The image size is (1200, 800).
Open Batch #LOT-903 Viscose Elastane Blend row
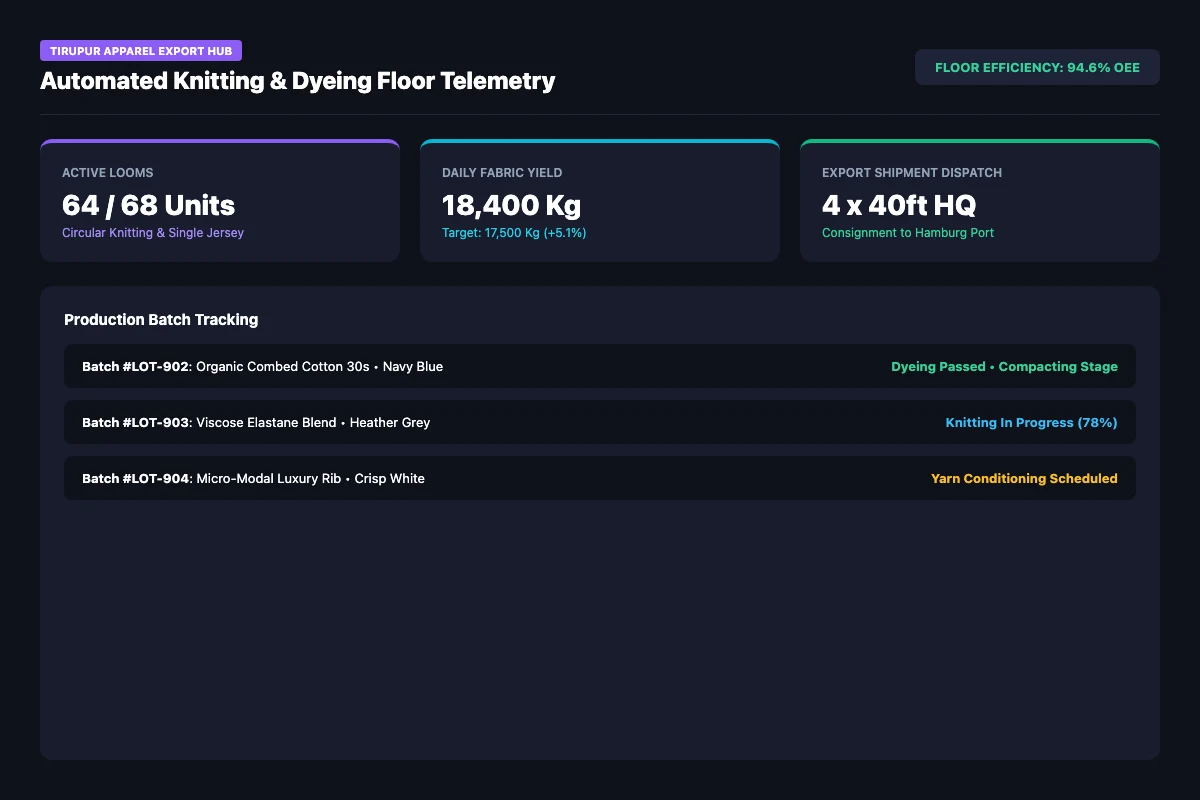coord(600,422)
